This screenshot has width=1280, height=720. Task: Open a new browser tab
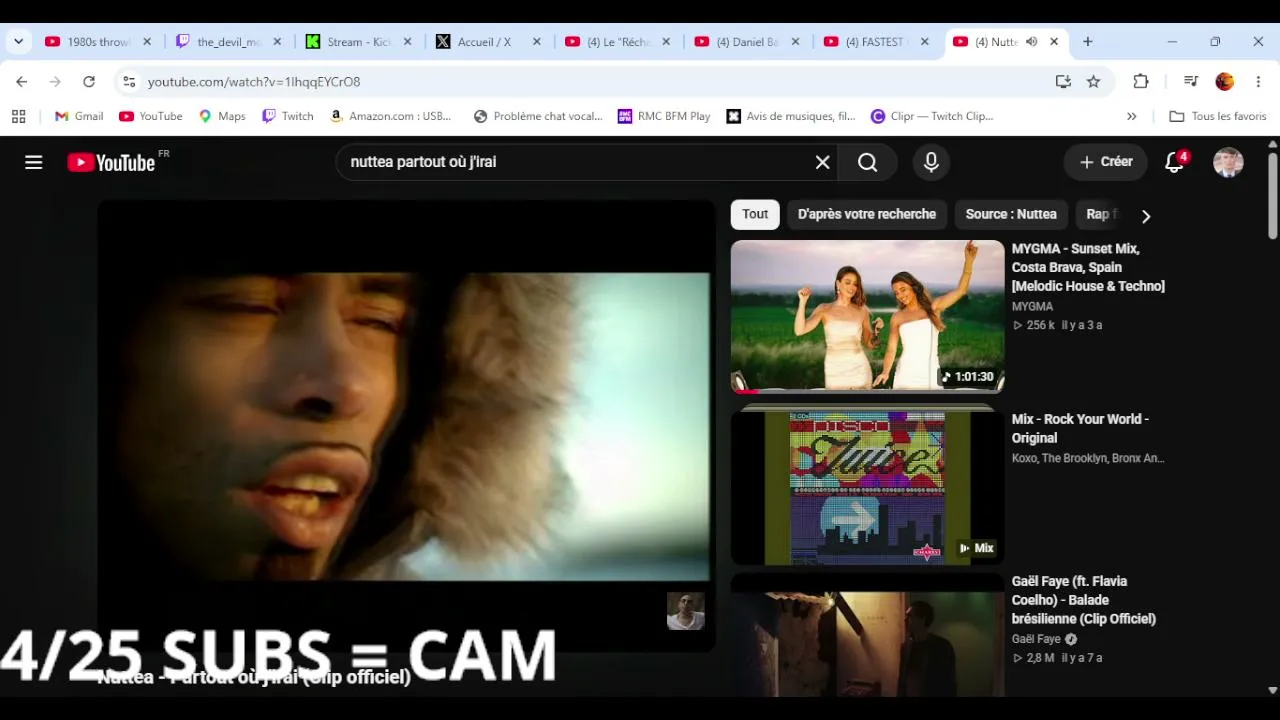tap(1088, 42)
